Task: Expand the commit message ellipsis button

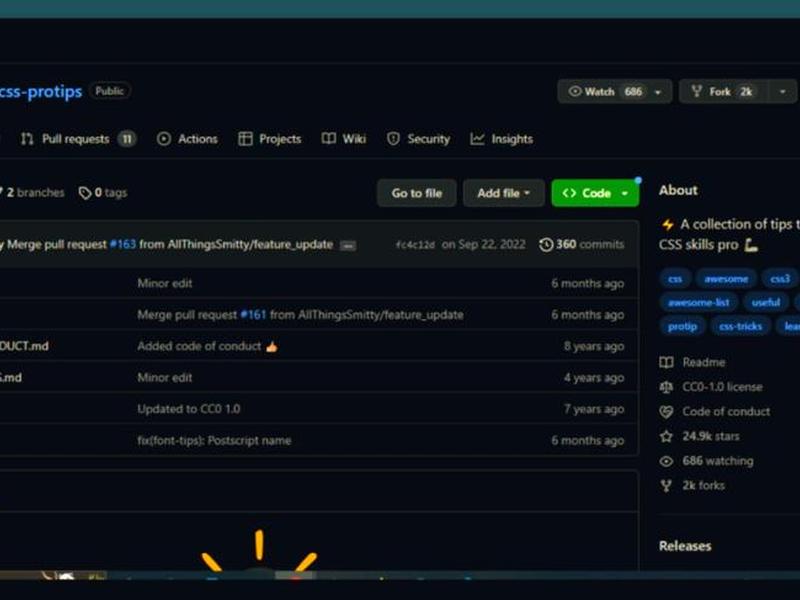Action: [x=348, y=246]
